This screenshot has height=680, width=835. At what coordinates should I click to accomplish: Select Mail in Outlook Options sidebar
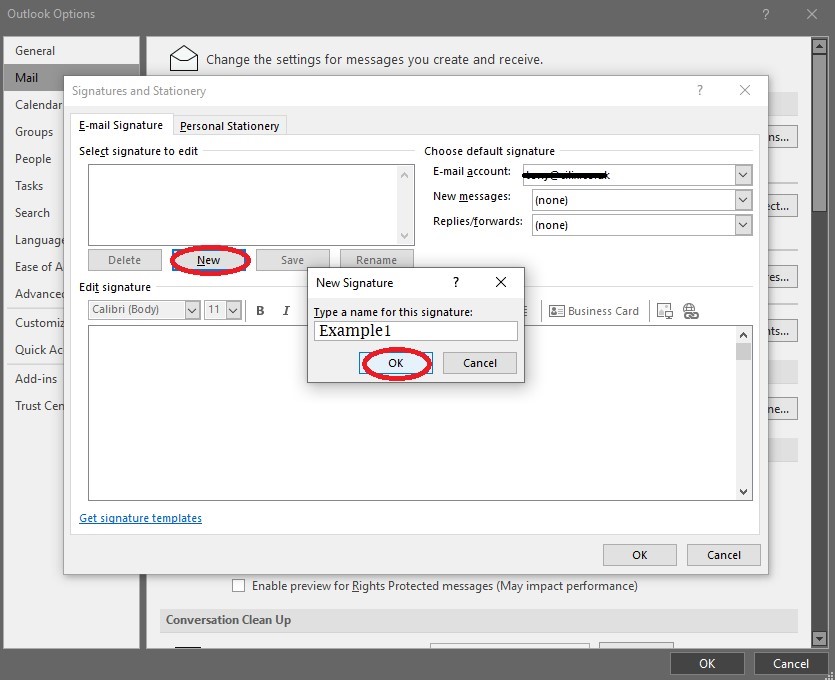tap(34, 78)
